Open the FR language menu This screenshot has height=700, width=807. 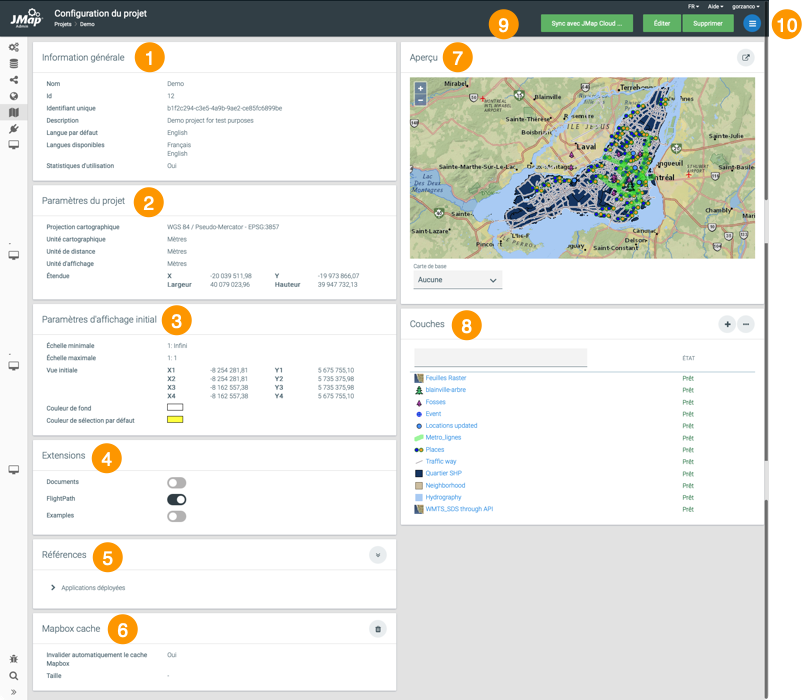(693, 6)
